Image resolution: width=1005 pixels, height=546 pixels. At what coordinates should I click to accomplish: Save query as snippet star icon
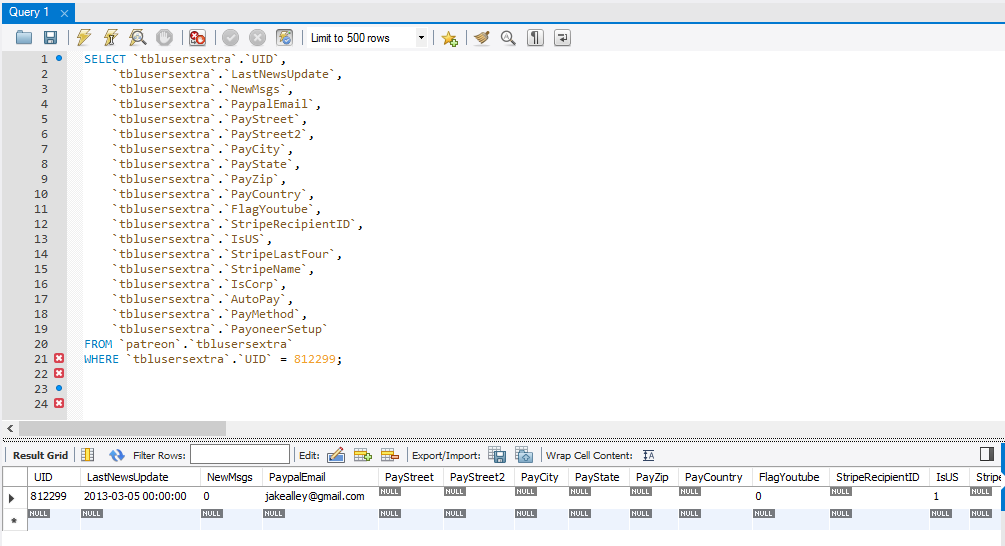click(449, 38)
